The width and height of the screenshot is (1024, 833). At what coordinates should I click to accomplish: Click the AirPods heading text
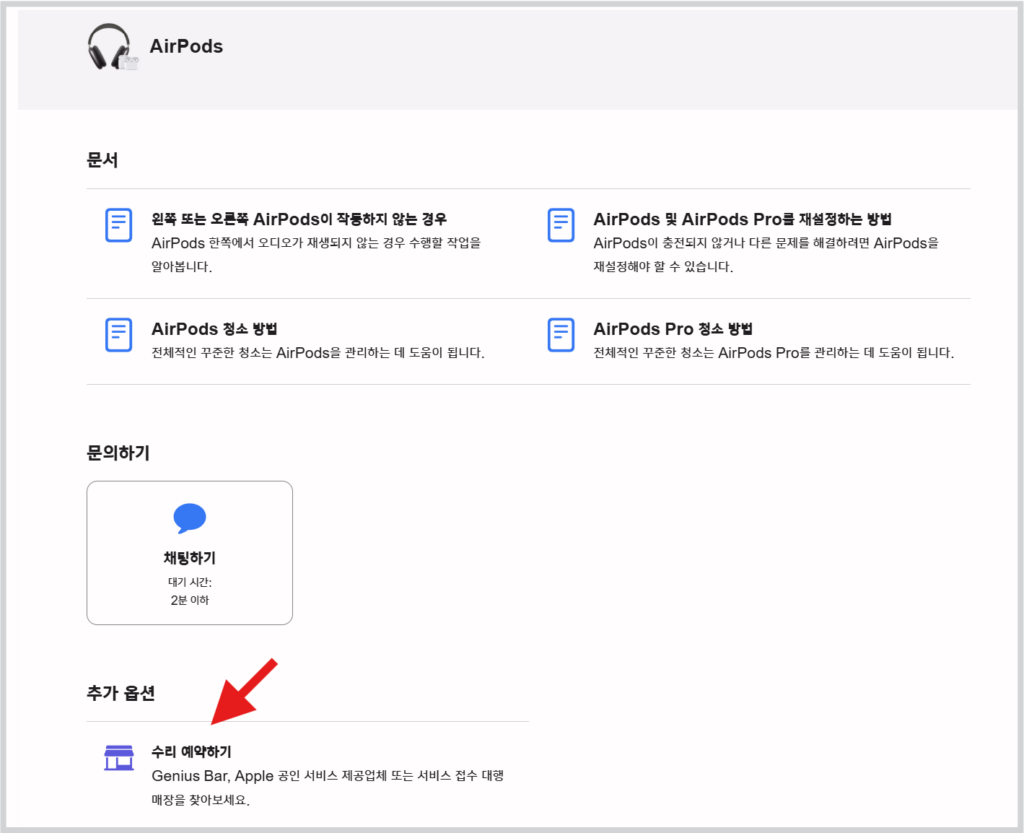[186, 46]
